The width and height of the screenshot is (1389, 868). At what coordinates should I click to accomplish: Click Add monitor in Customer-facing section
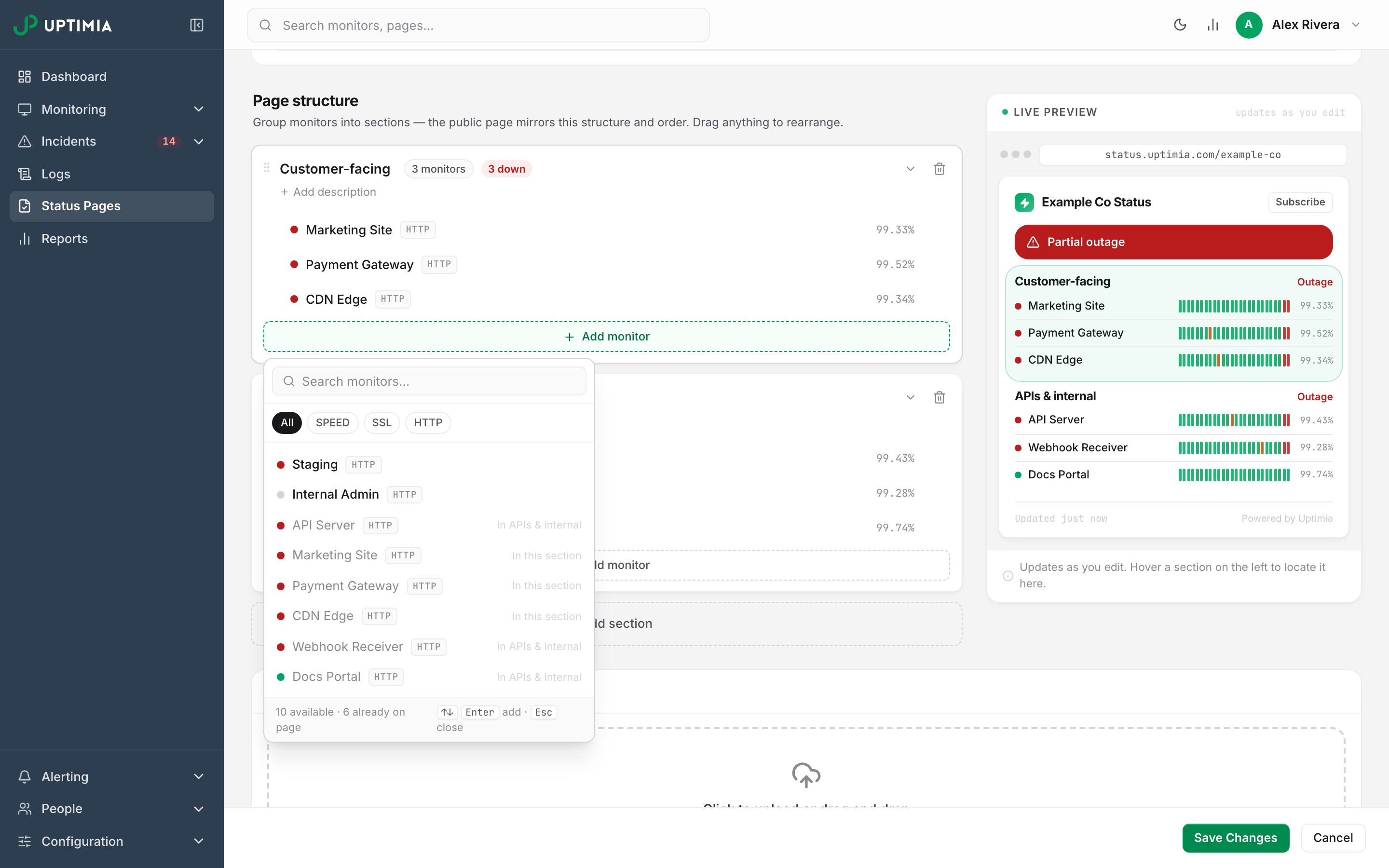click(607, 337)
